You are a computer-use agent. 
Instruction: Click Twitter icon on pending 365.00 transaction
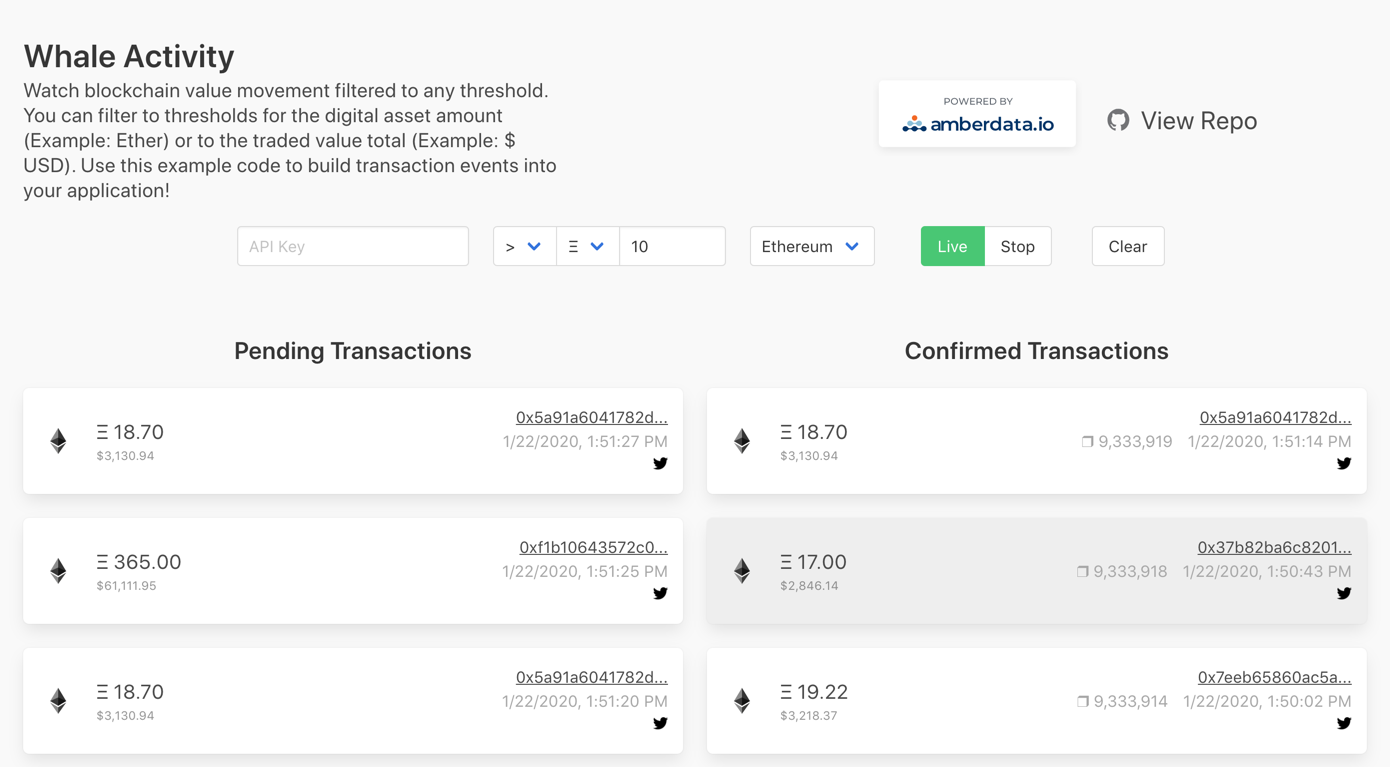tap(660, 593)
